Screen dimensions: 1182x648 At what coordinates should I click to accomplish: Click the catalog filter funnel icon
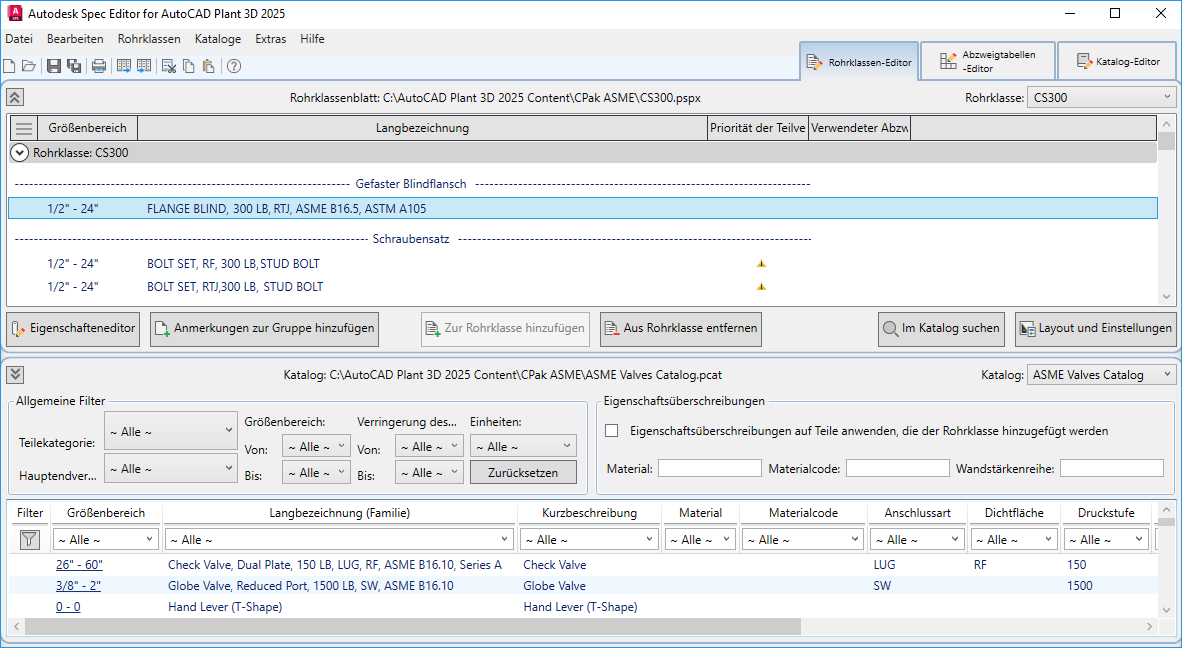[29, 539]
